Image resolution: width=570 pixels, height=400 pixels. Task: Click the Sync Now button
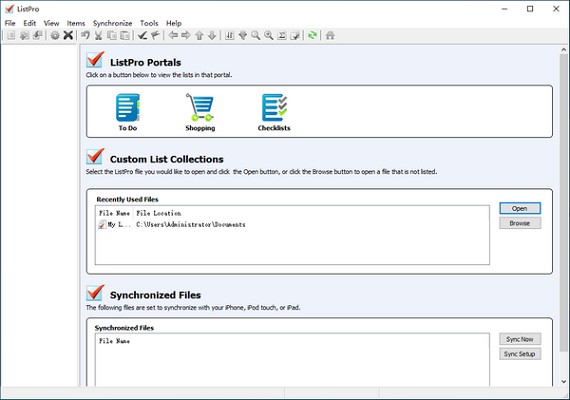click(x=520, y=339)
